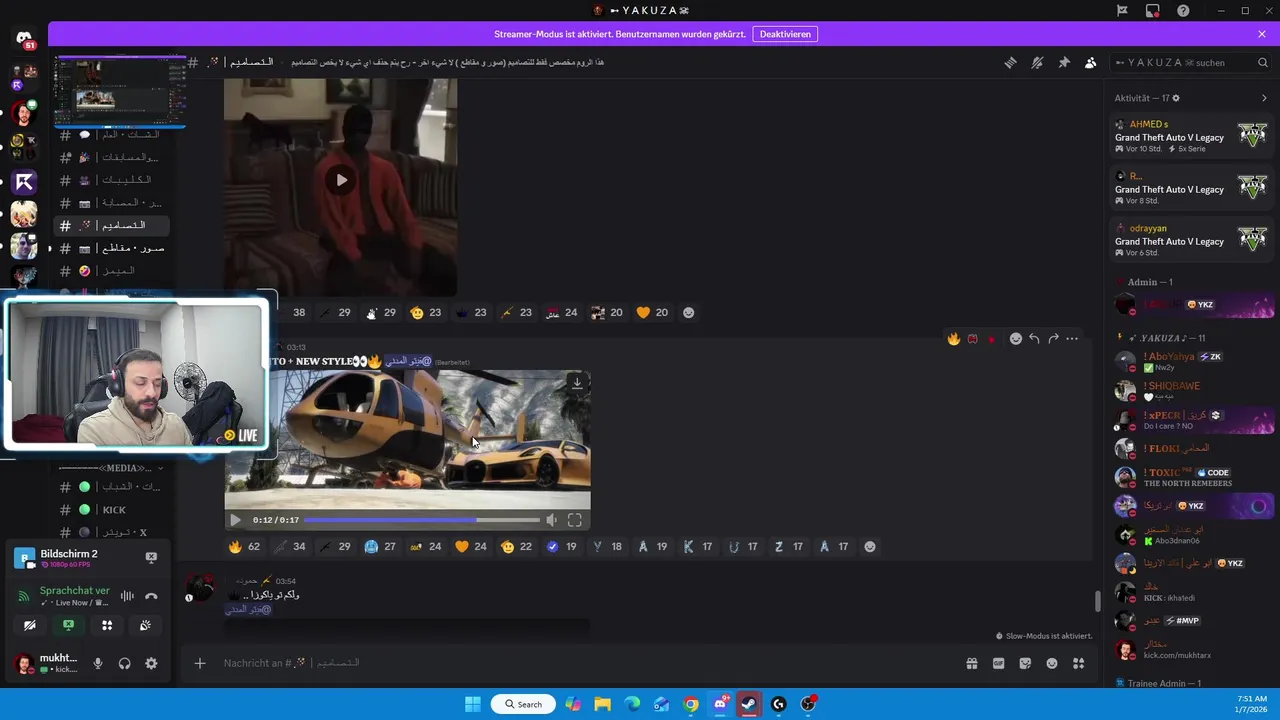1280x720 pixels.
Task: Toggle the Z letter reaction with count 17
Action: coord(788,547)
